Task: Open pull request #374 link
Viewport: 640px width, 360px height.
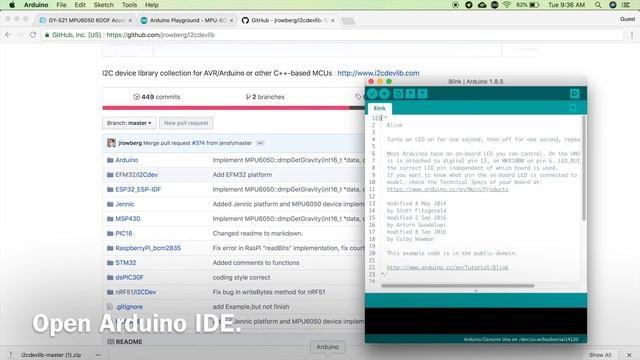Action: 198,143
